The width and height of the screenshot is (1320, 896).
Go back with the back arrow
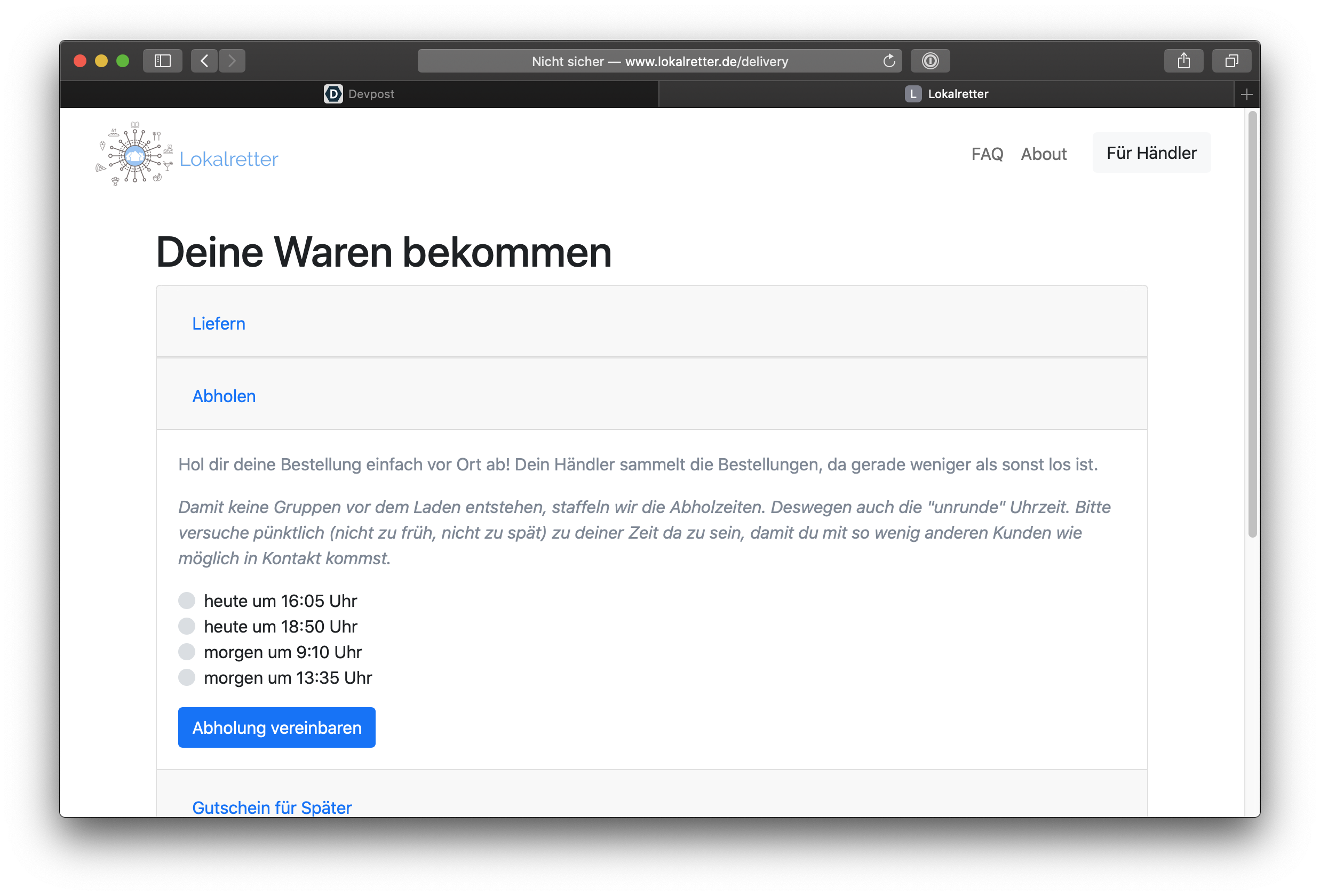click(204, 61)
